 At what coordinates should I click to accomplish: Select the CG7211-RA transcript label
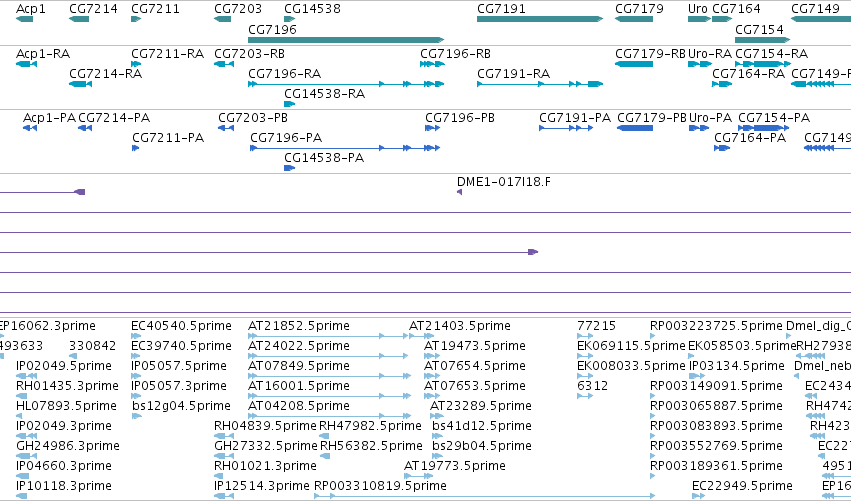(x=168, y=54)
